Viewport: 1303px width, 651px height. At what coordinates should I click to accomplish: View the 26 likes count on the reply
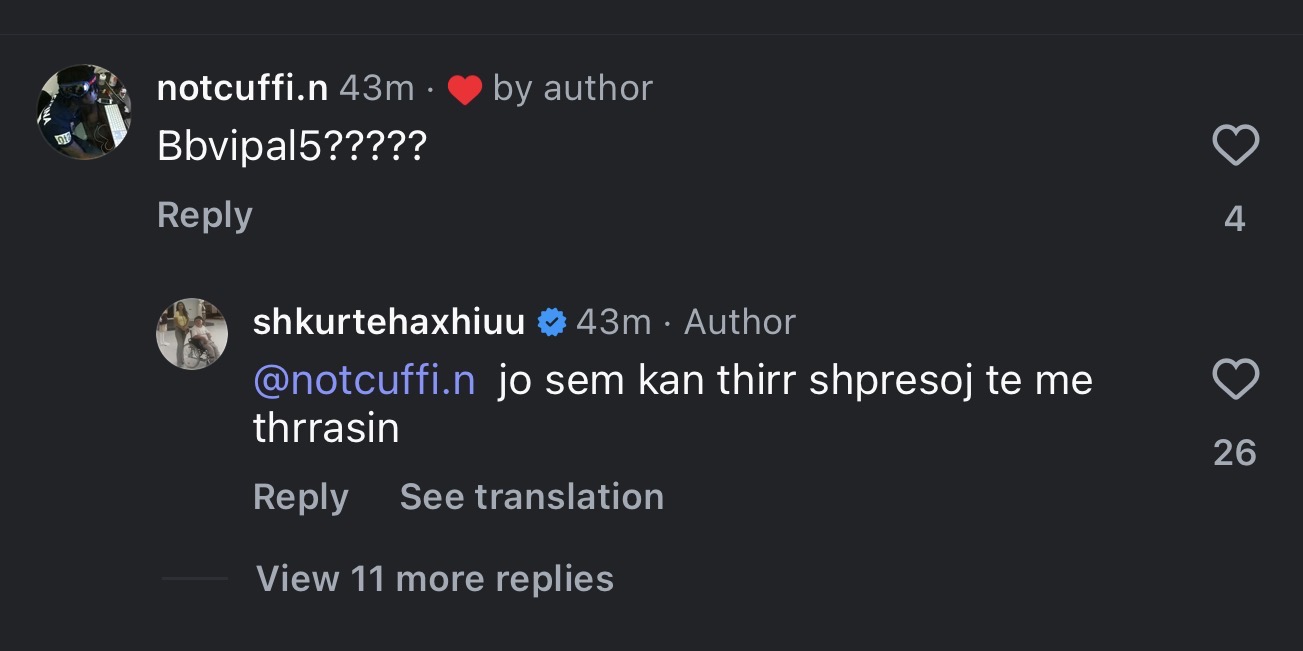1235,453
